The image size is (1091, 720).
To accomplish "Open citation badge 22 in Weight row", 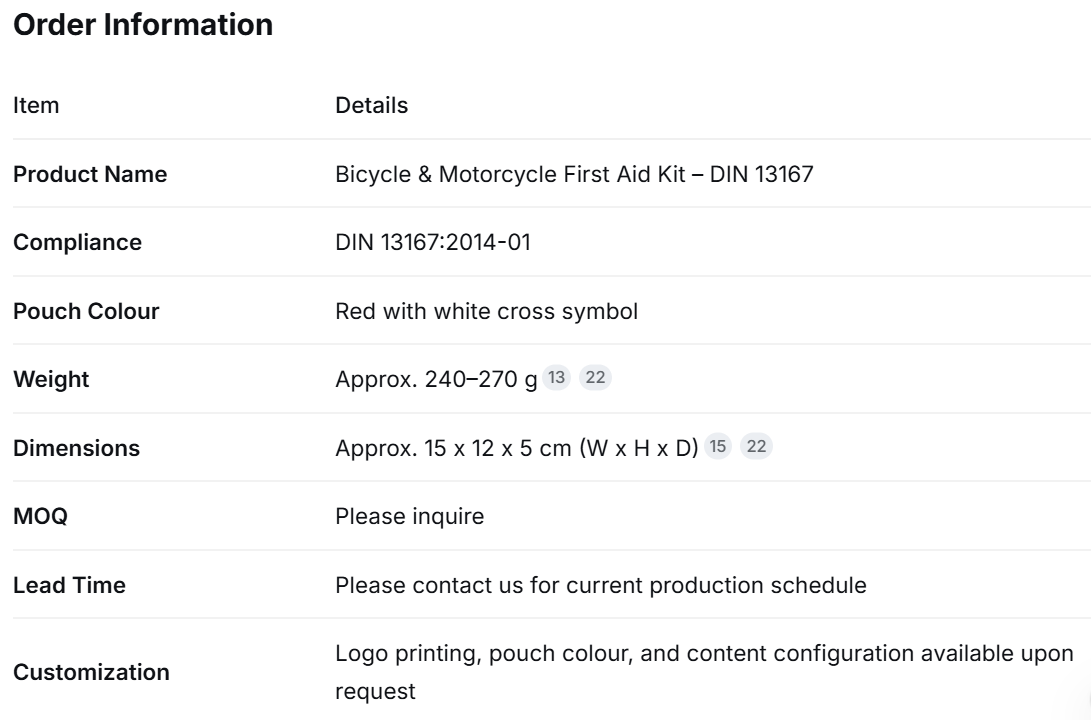I will point(595,378).
